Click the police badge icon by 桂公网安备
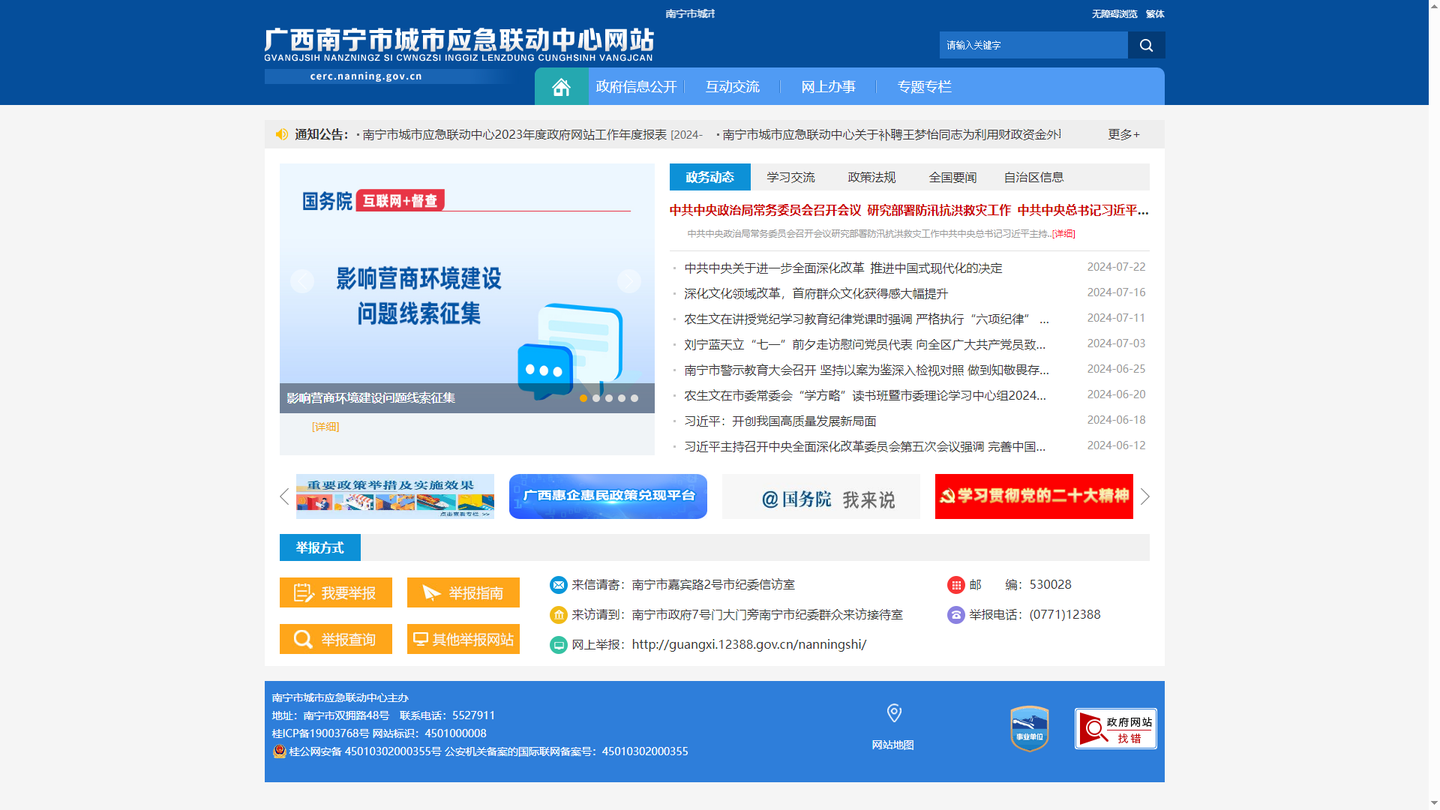Screen dimensions: 1440x810 [x=280, y=751]
